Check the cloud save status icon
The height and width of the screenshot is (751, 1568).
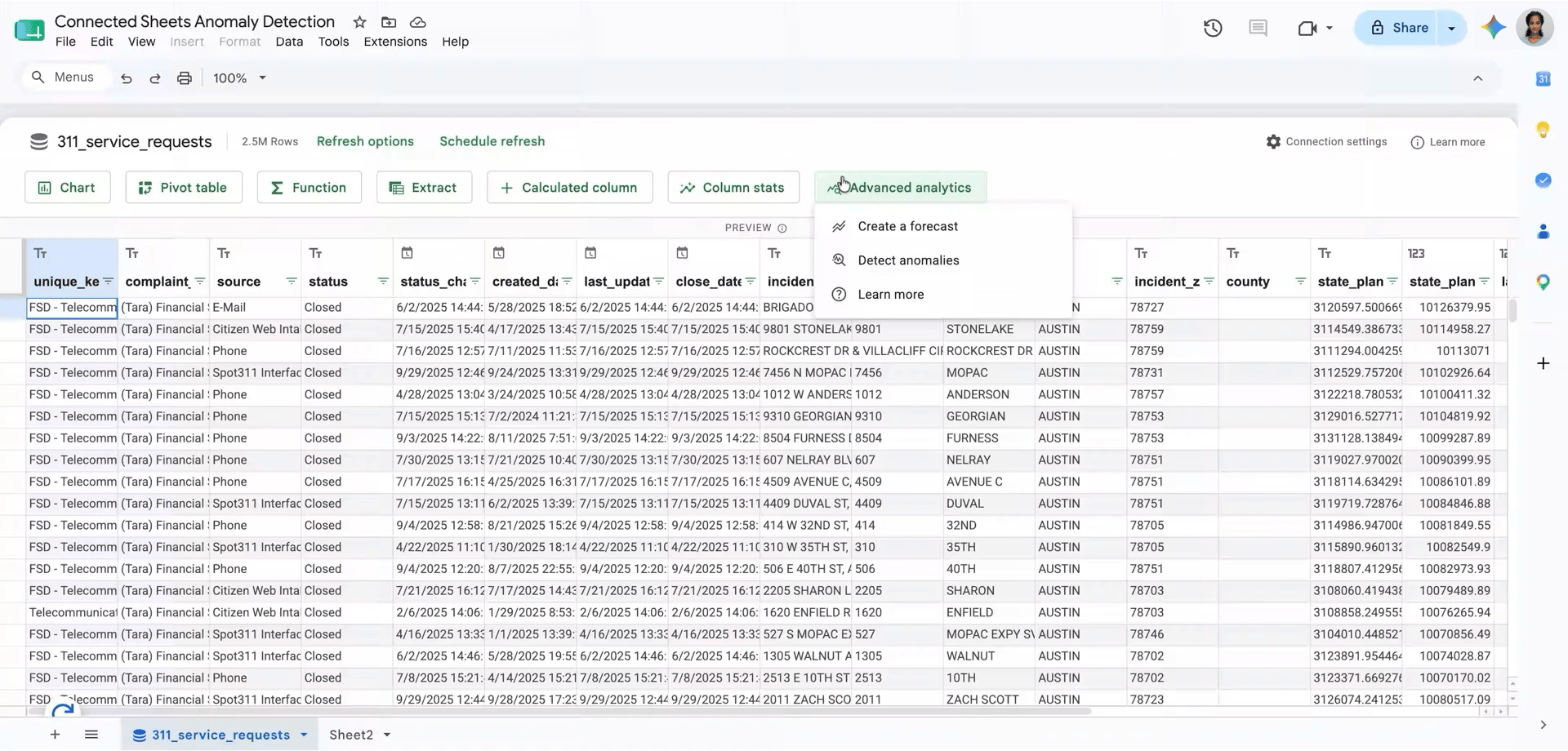click(x=417, y=22)
